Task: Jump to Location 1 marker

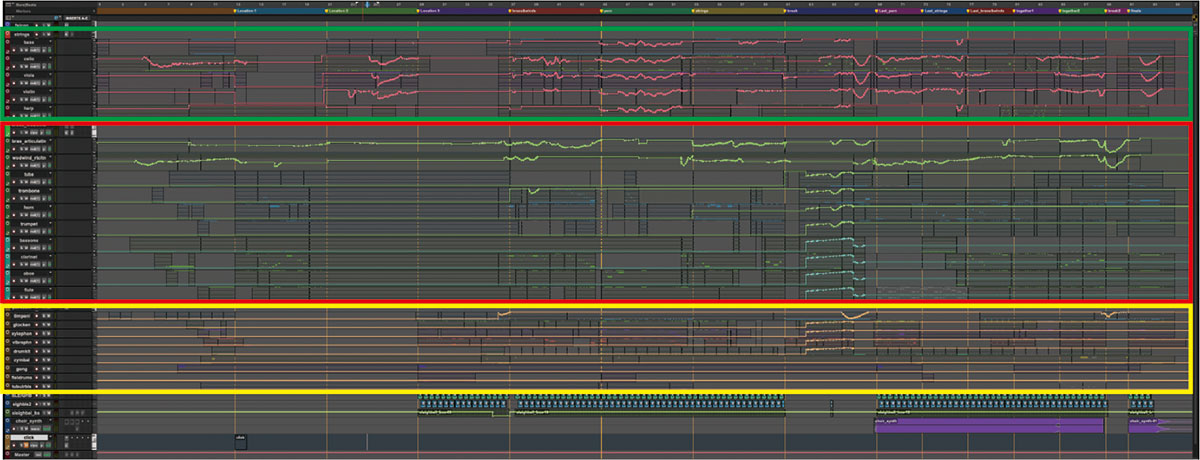Action: click(246, 11)
